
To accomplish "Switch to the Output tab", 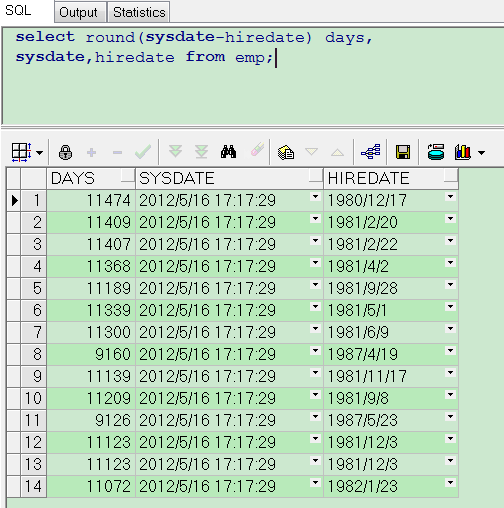I will (x=79, y=12).
